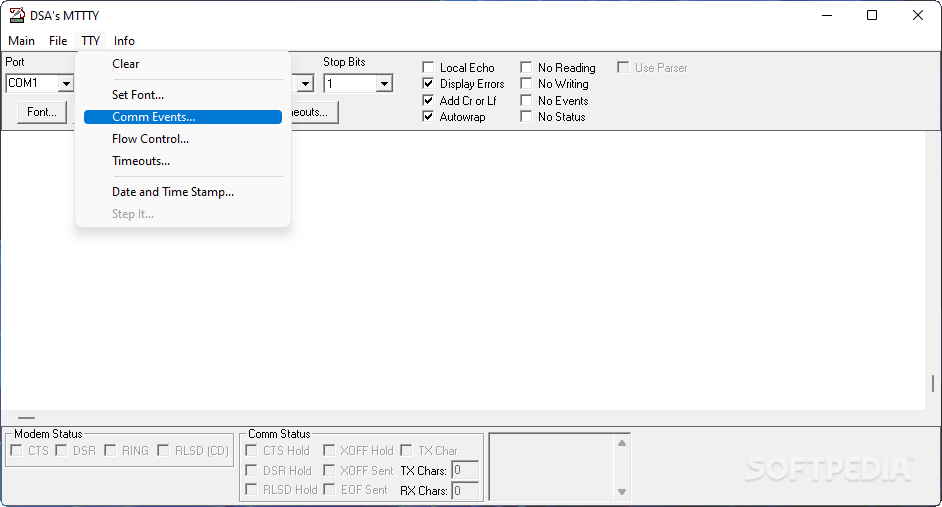Open Date and Time Stamp... option
This screenshot has width=942, height=507.
coord(183,192)
